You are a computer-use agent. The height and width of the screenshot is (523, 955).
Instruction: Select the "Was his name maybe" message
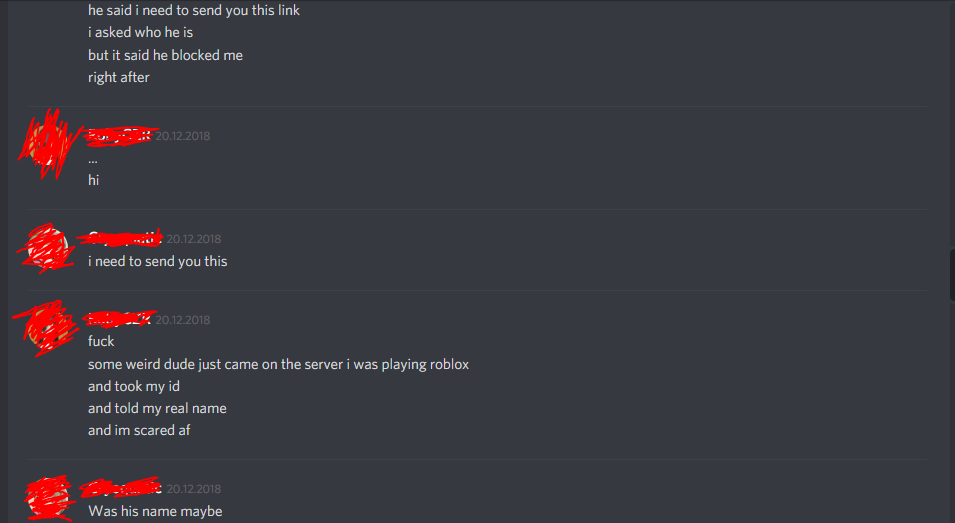pyautogui.click(x=155, y=511)
